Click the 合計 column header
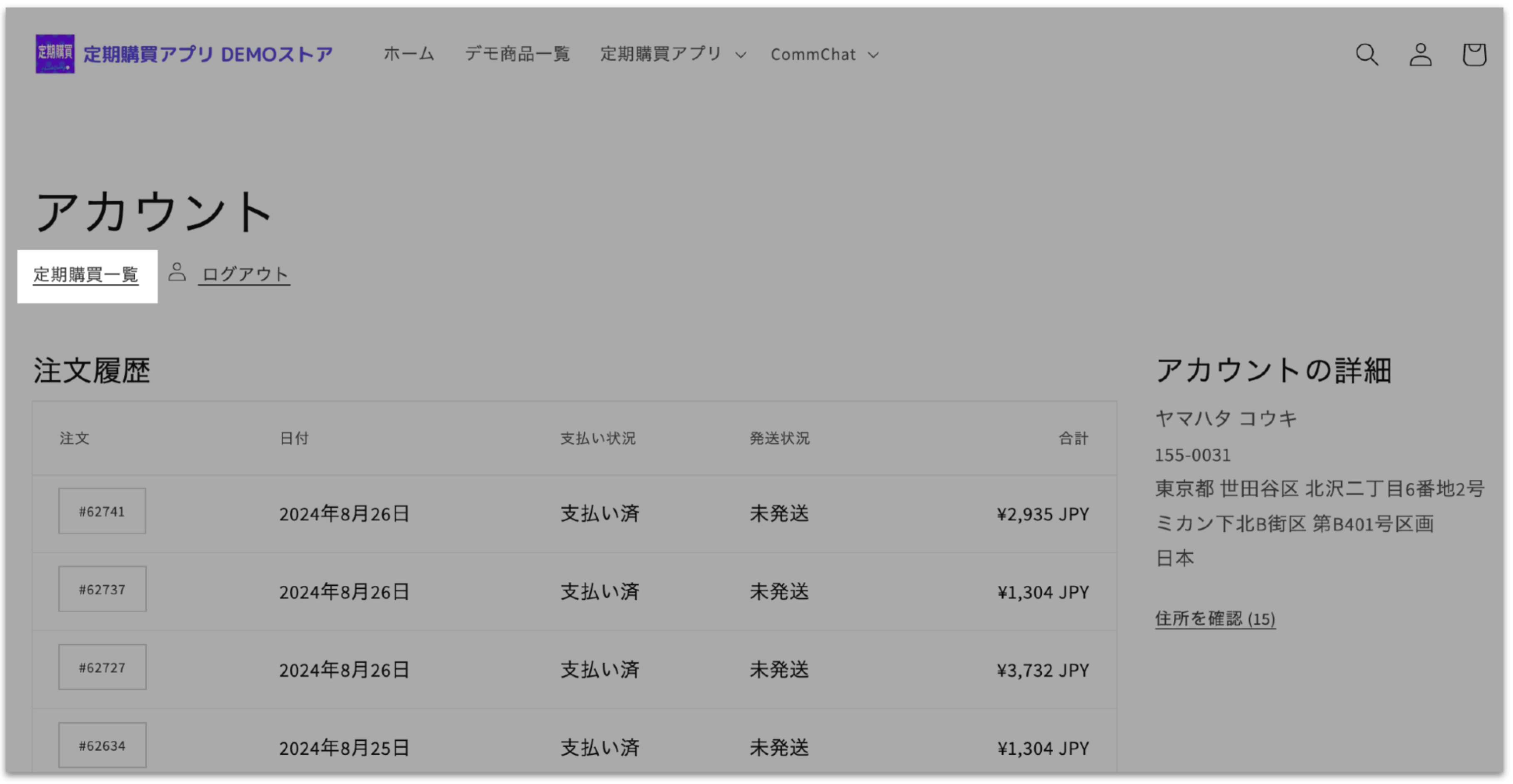The height and width of the screenshot is (784, 1513). (1073, 438)
